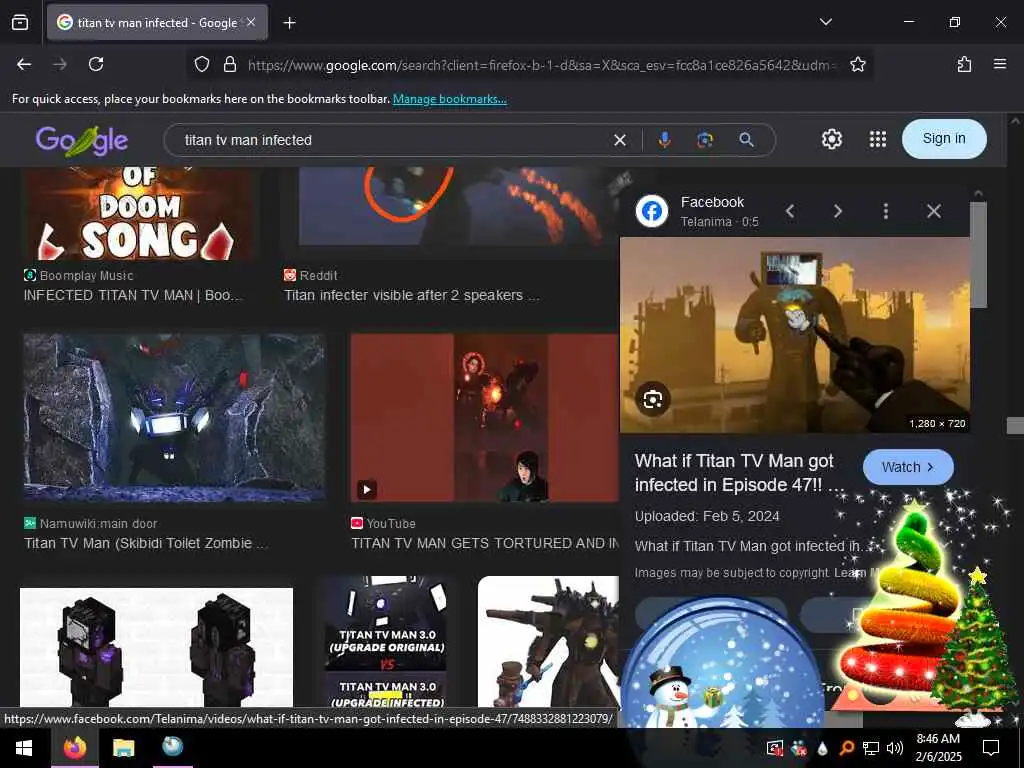Open Titan TV Man Skibidi Toilet Zombie title
Screen dimensions: 1024x768
[146, 543]
